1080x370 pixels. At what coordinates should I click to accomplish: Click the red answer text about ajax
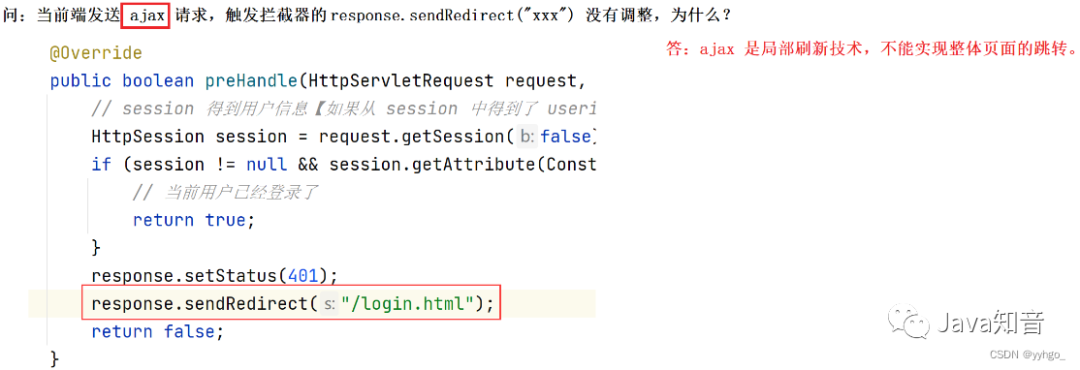[x=871, y=50]
